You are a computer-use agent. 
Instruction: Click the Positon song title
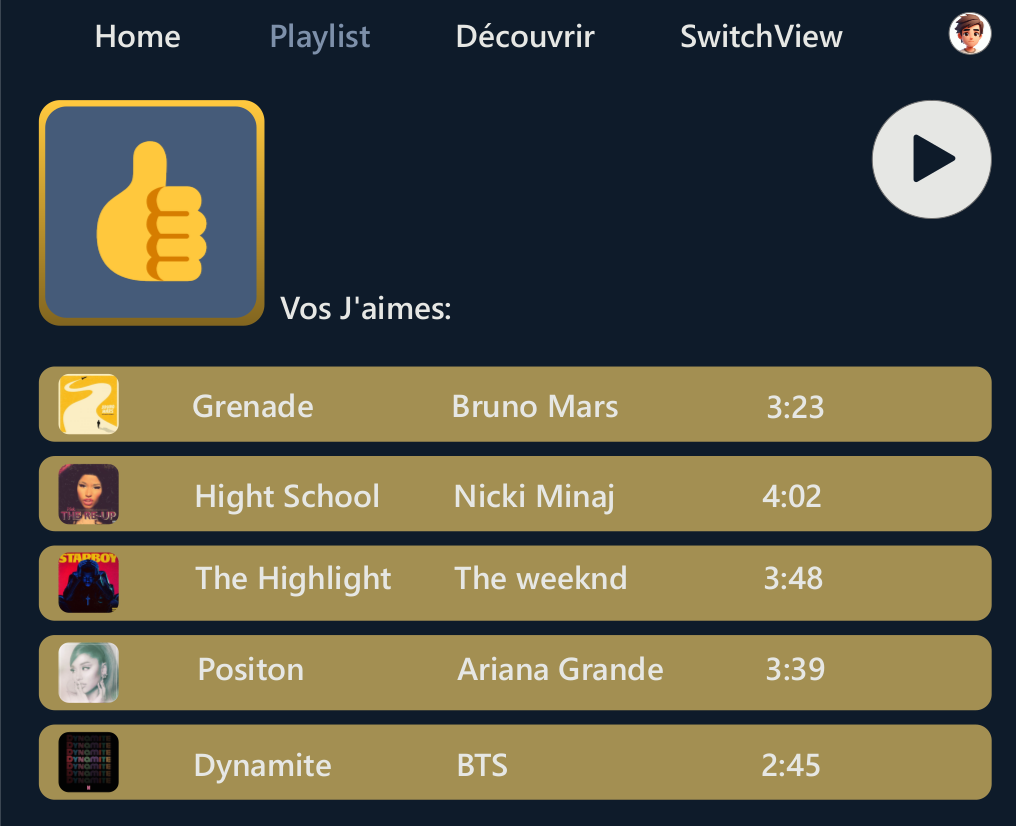click(251, 668)
